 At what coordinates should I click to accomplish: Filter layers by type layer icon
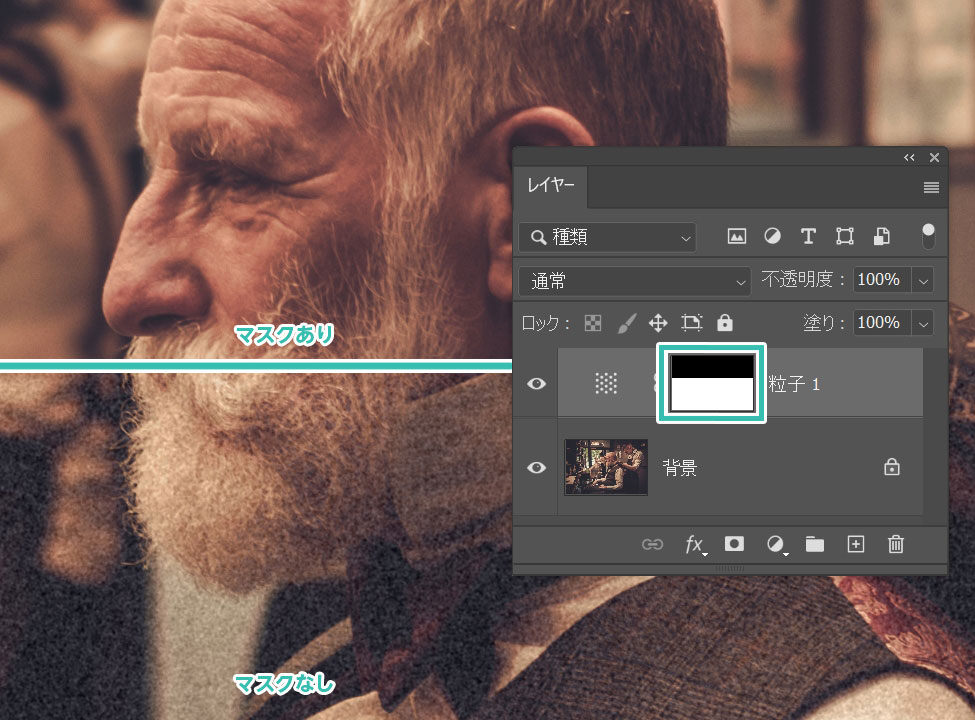coord(808,237)
